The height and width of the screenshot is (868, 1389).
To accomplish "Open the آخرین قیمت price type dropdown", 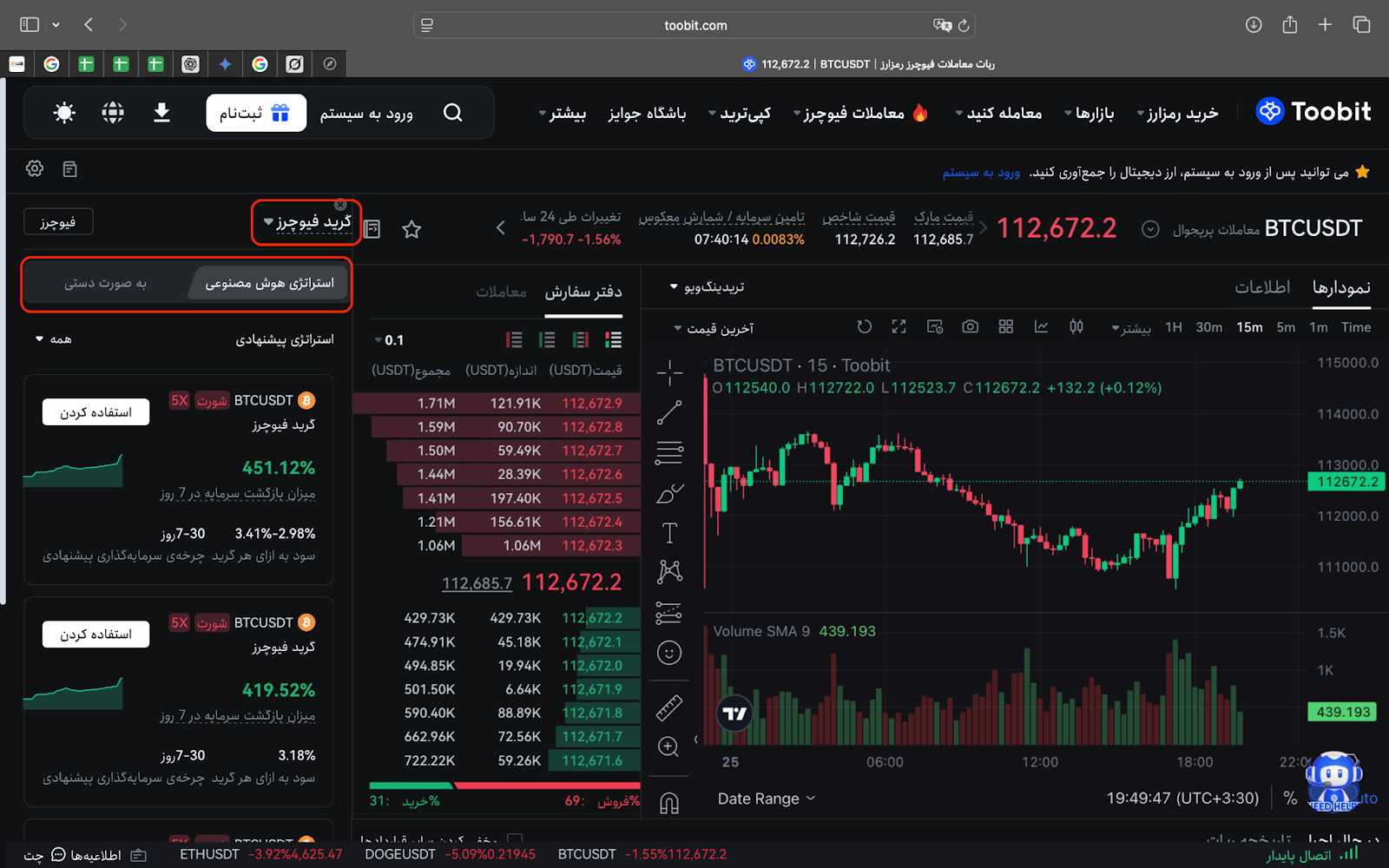I will click(x=714, y=328).
